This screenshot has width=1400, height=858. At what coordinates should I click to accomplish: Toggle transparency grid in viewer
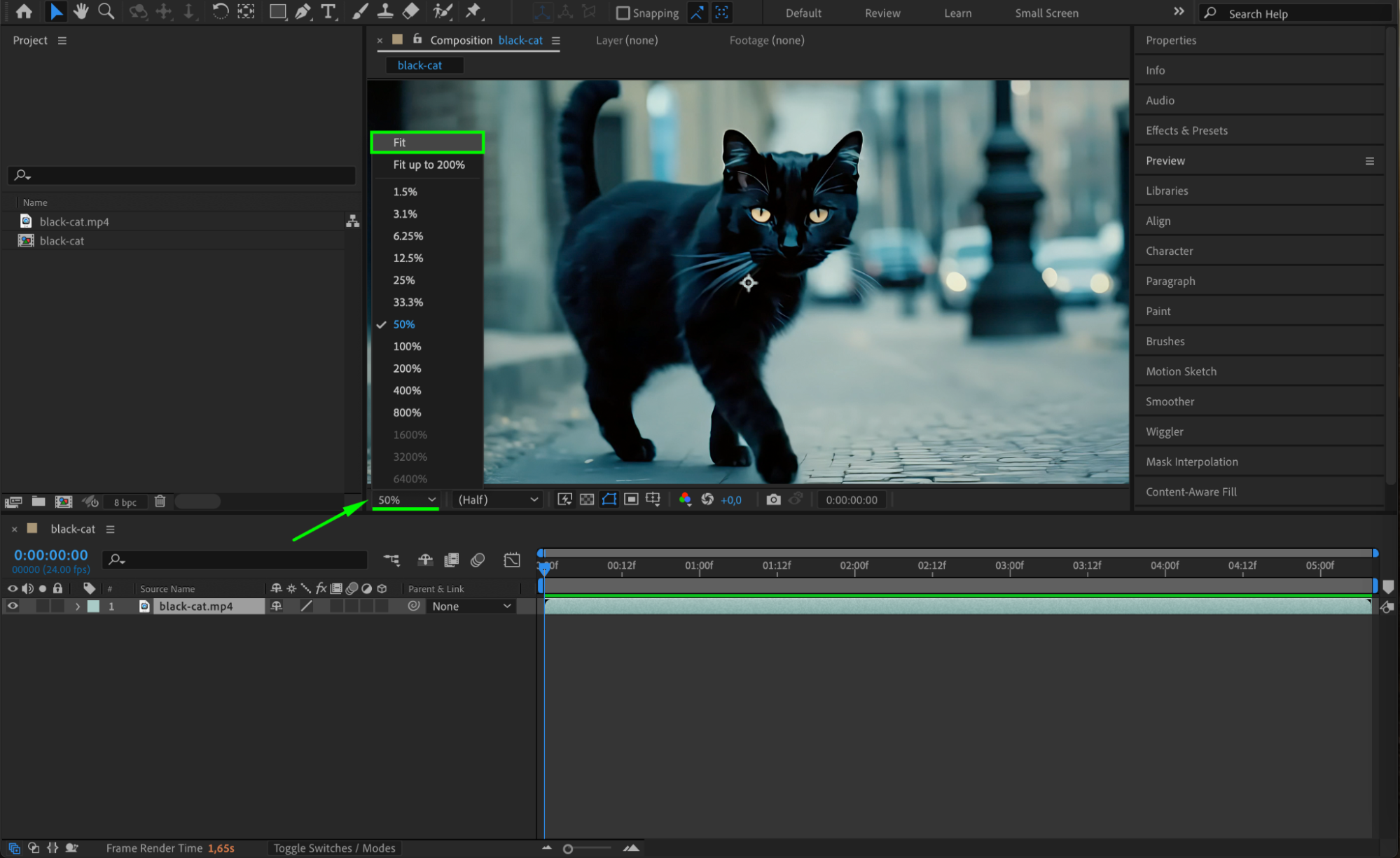[587, 499]
